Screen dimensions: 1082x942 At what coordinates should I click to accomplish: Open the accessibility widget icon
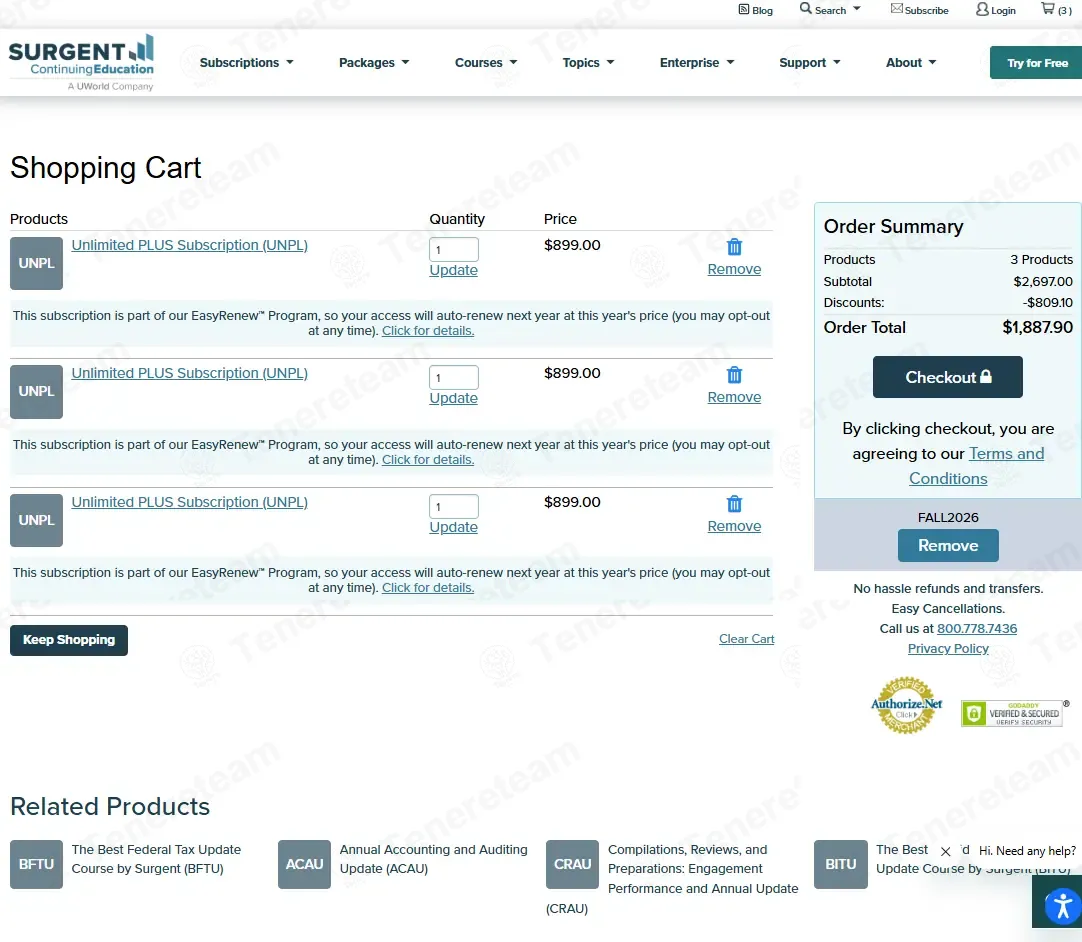click(x=1063, y=906)
